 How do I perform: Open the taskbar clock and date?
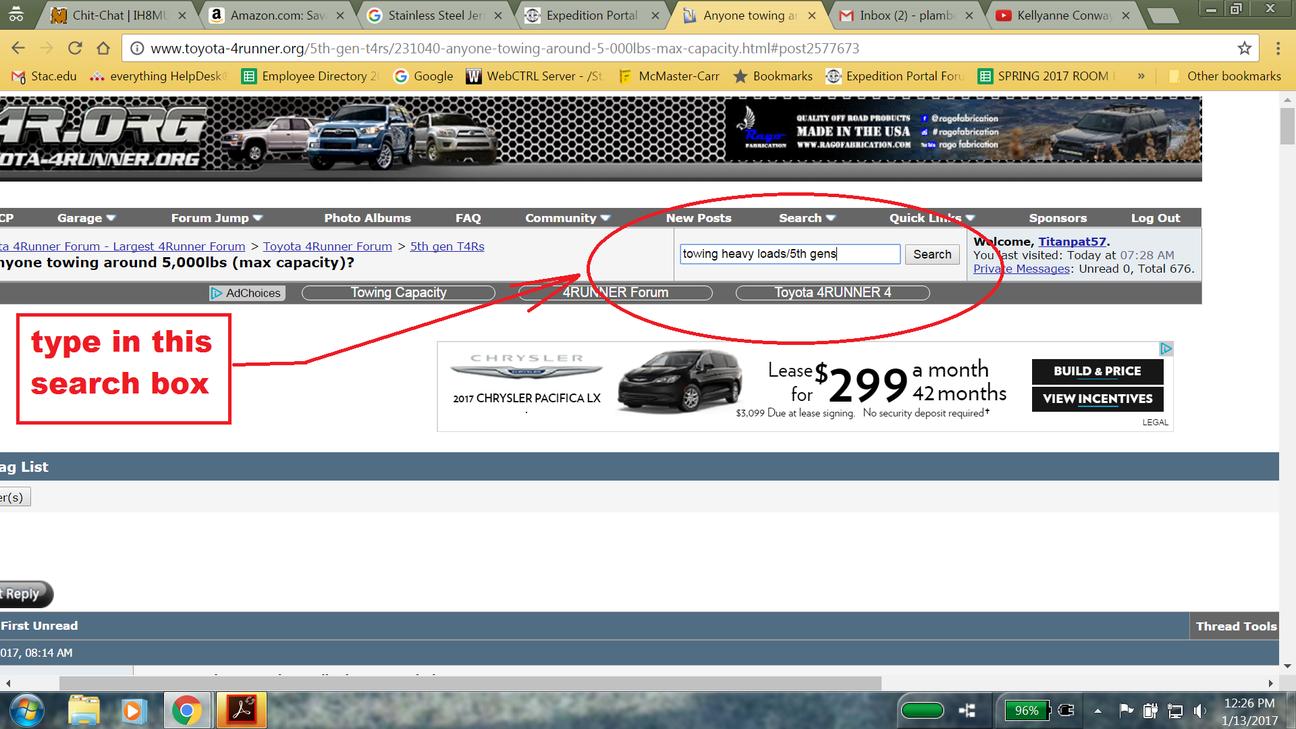[x=1248, y=711]
